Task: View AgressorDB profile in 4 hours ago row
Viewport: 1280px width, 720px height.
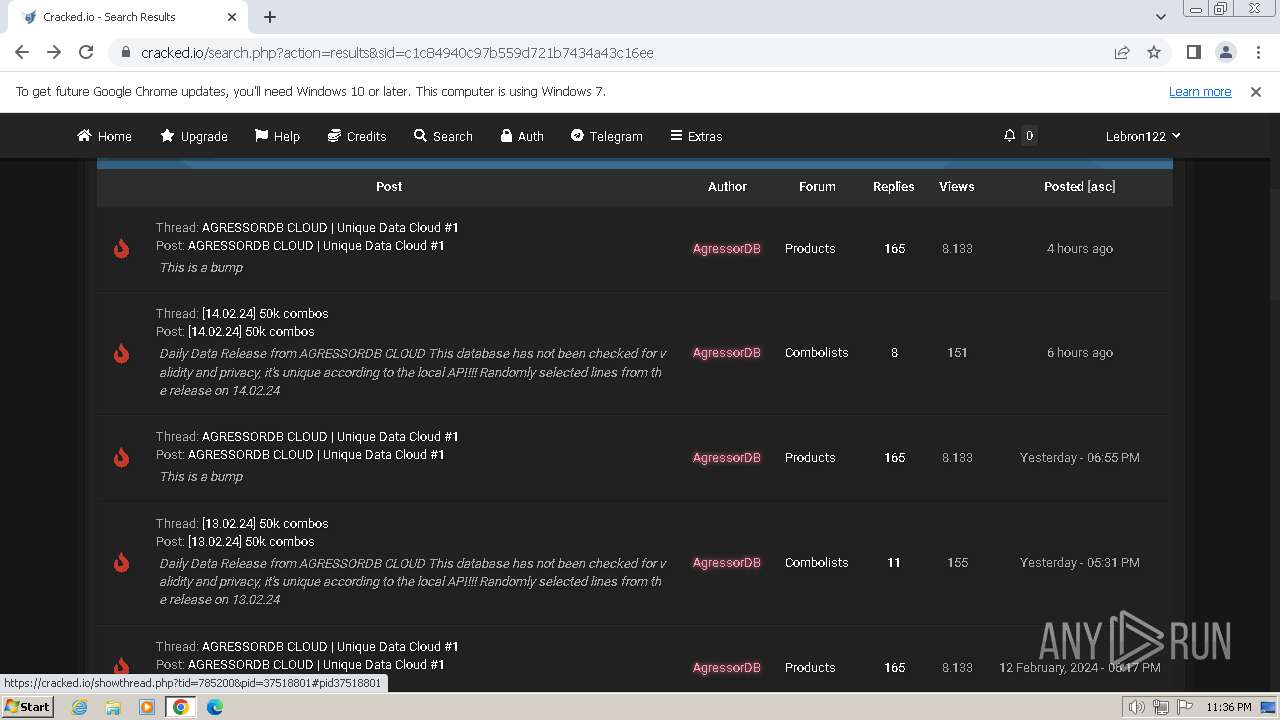Action: (x=727, y=248)
